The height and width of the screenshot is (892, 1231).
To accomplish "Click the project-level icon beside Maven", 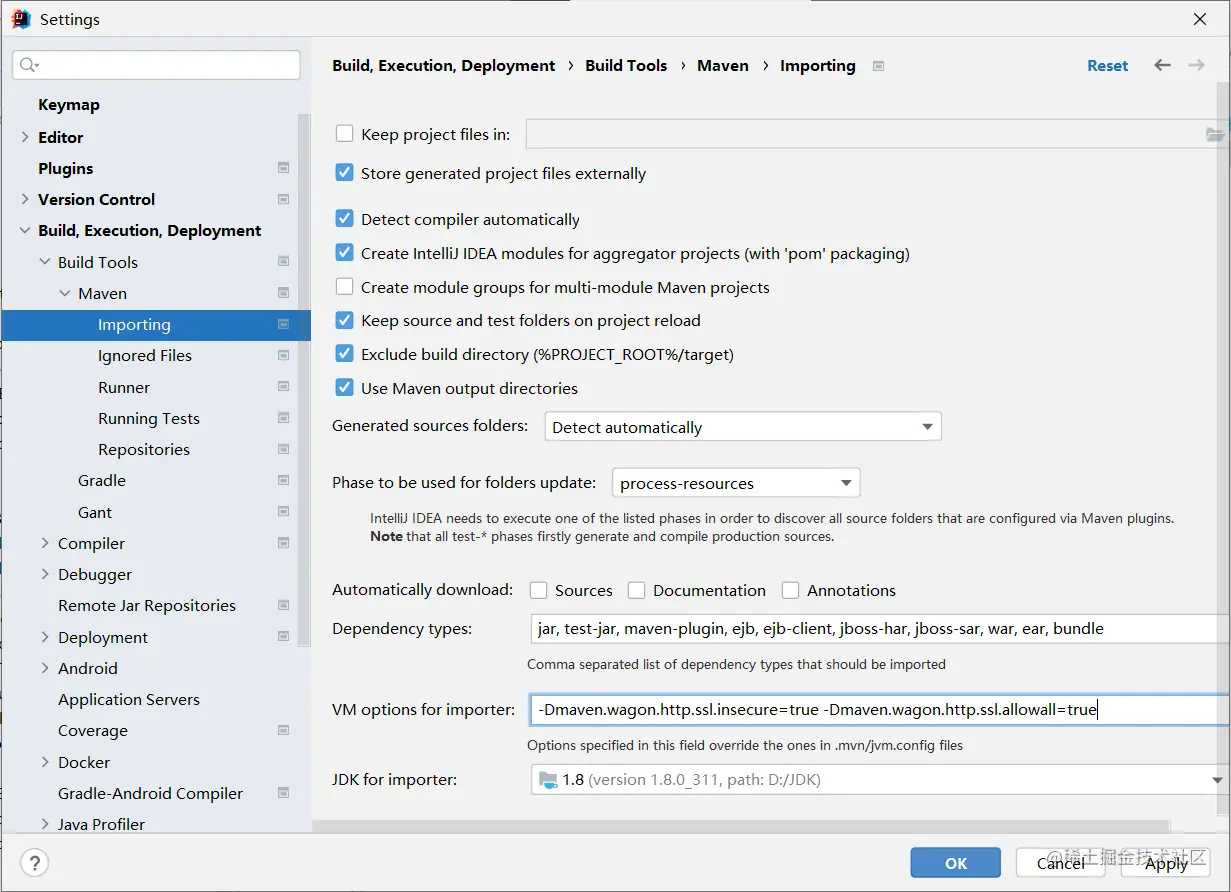I will coord(283,293).
